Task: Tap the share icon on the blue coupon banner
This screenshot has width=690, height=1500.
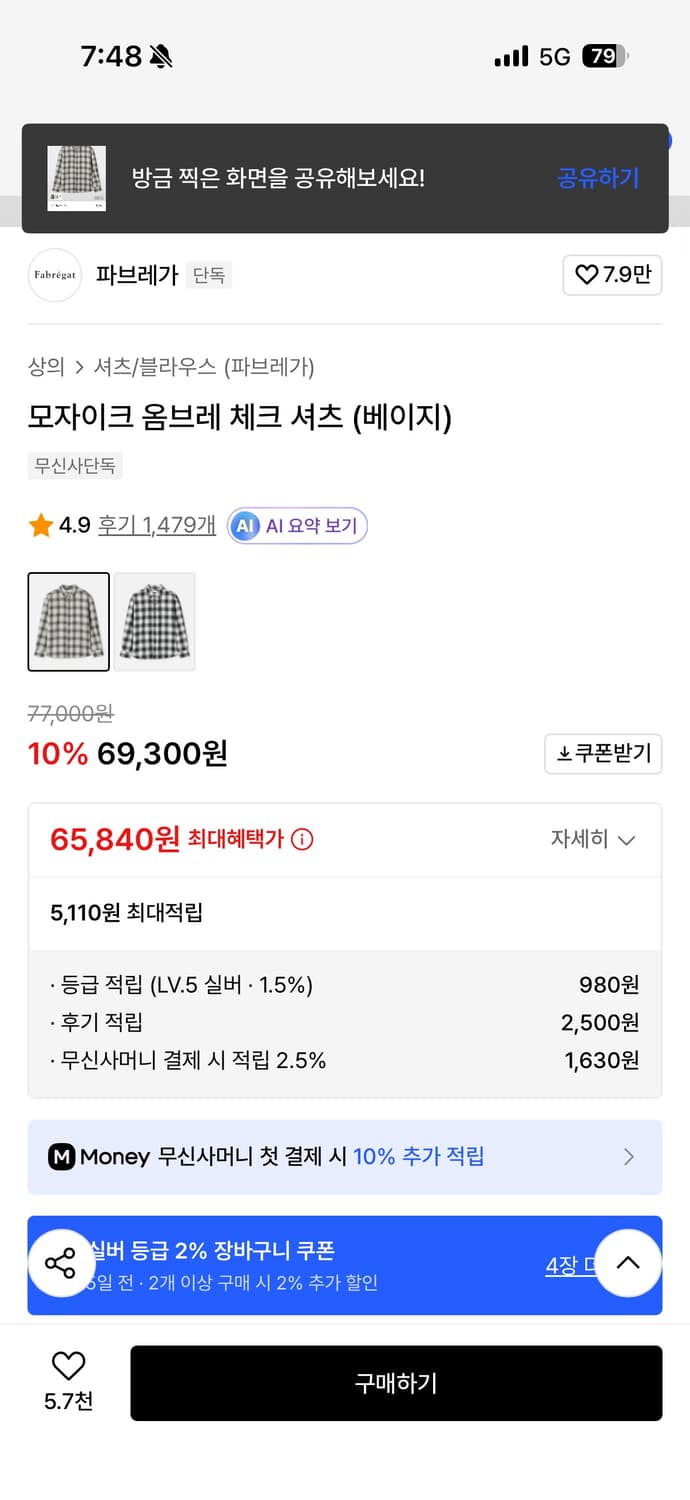Action: 62,1264
